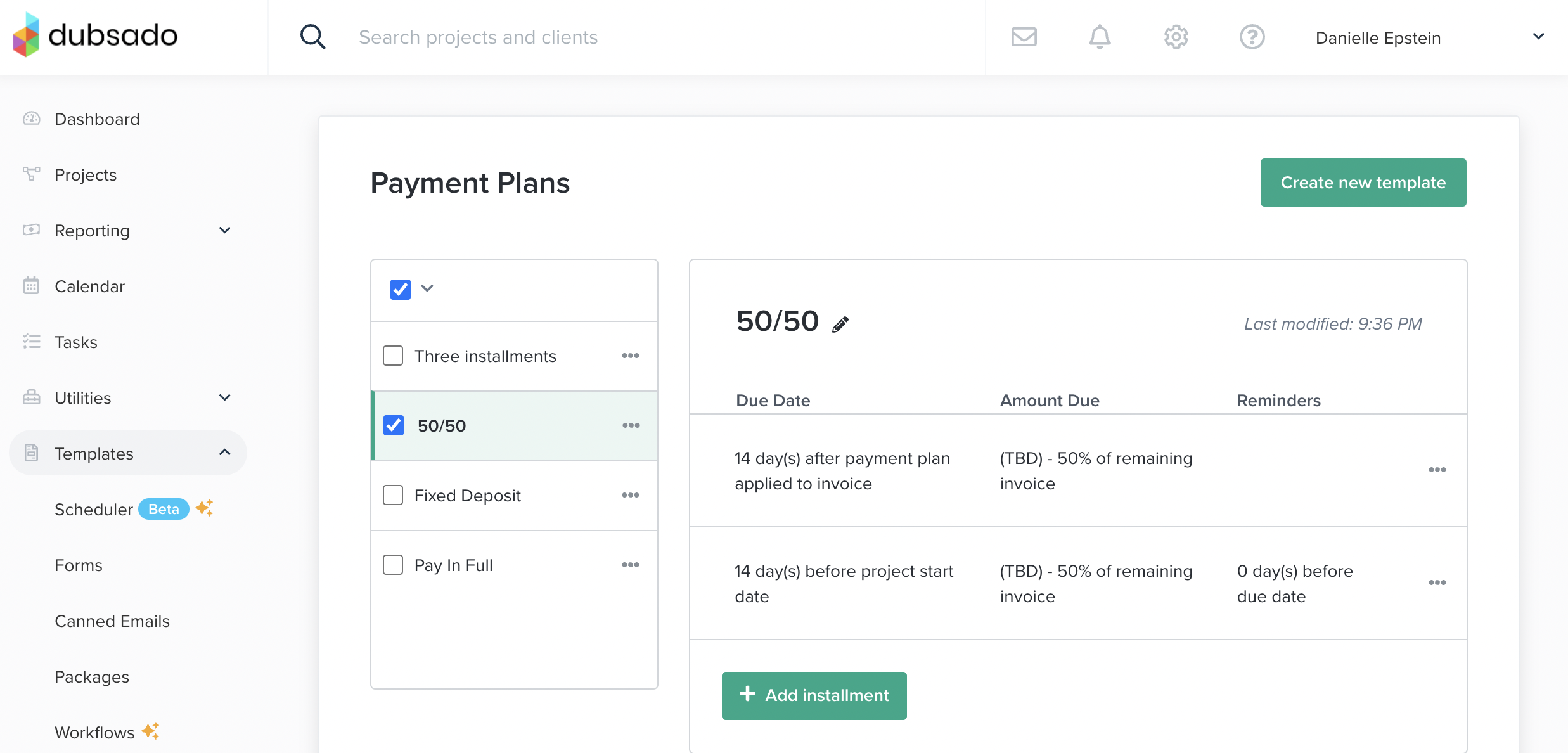Collapse the Templates sidebar section
1568x753 pixels.
(x=224, y=453)
